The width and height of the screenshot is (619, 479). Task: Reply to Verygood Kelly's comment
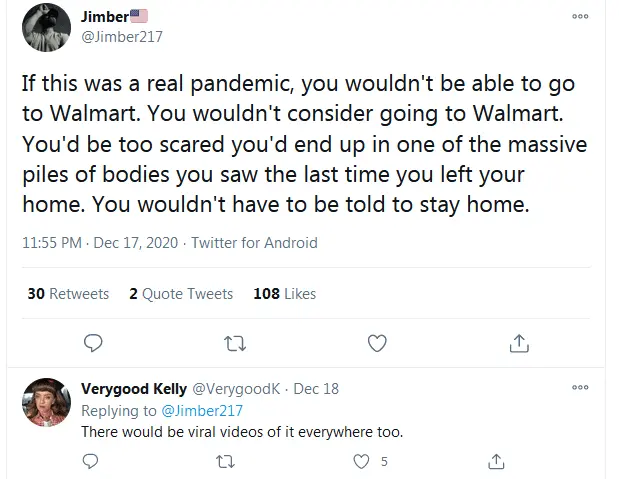click(x=90, y=461)
